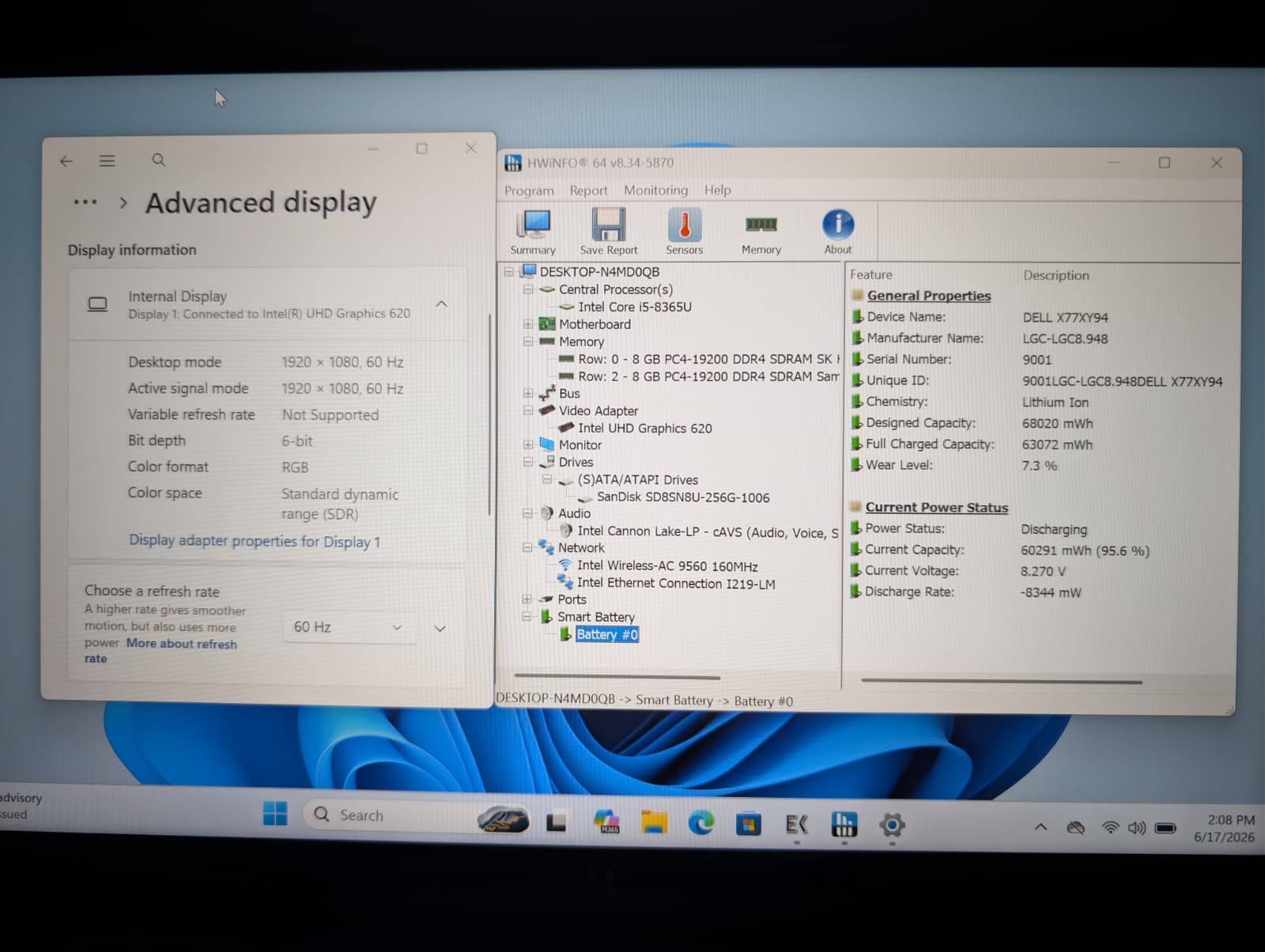The height and width of the screenshot is (952, 1265).
Task: Open the breadcrumb ellipsis in Settings
Action: 85,202
